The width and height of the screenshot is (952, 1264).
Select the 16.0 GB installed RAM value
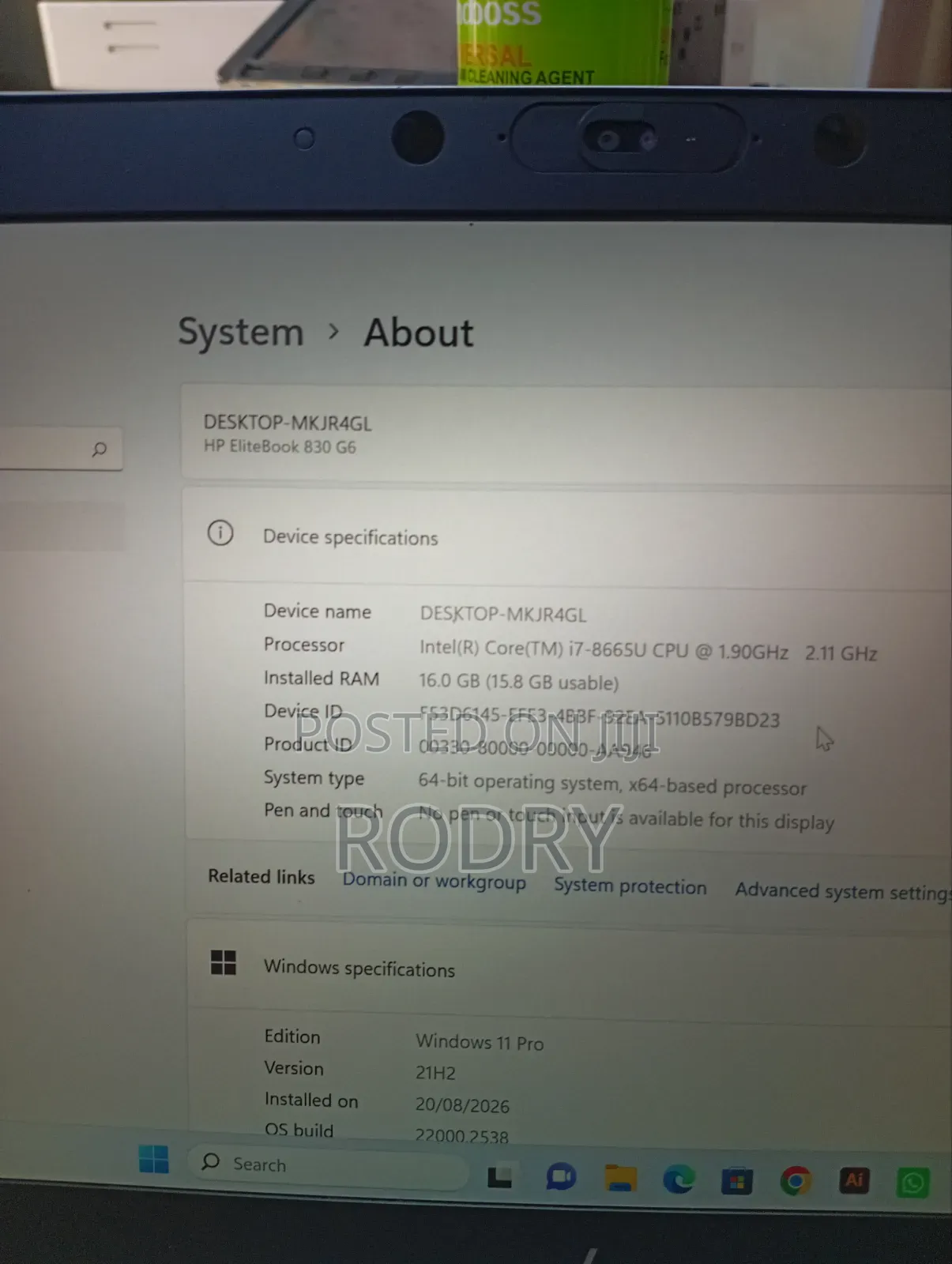518,682
